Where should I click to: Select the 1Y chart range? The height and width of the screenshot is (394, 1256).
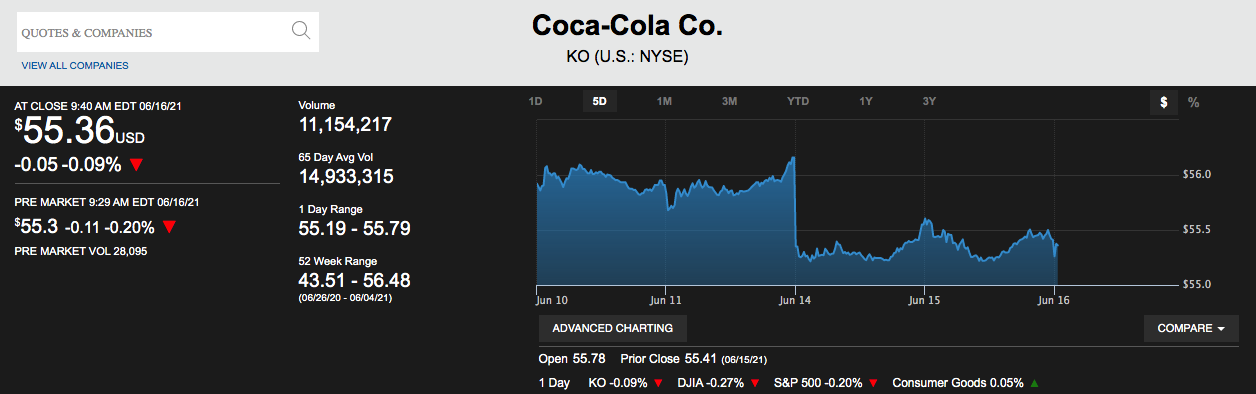pos(865,101)
